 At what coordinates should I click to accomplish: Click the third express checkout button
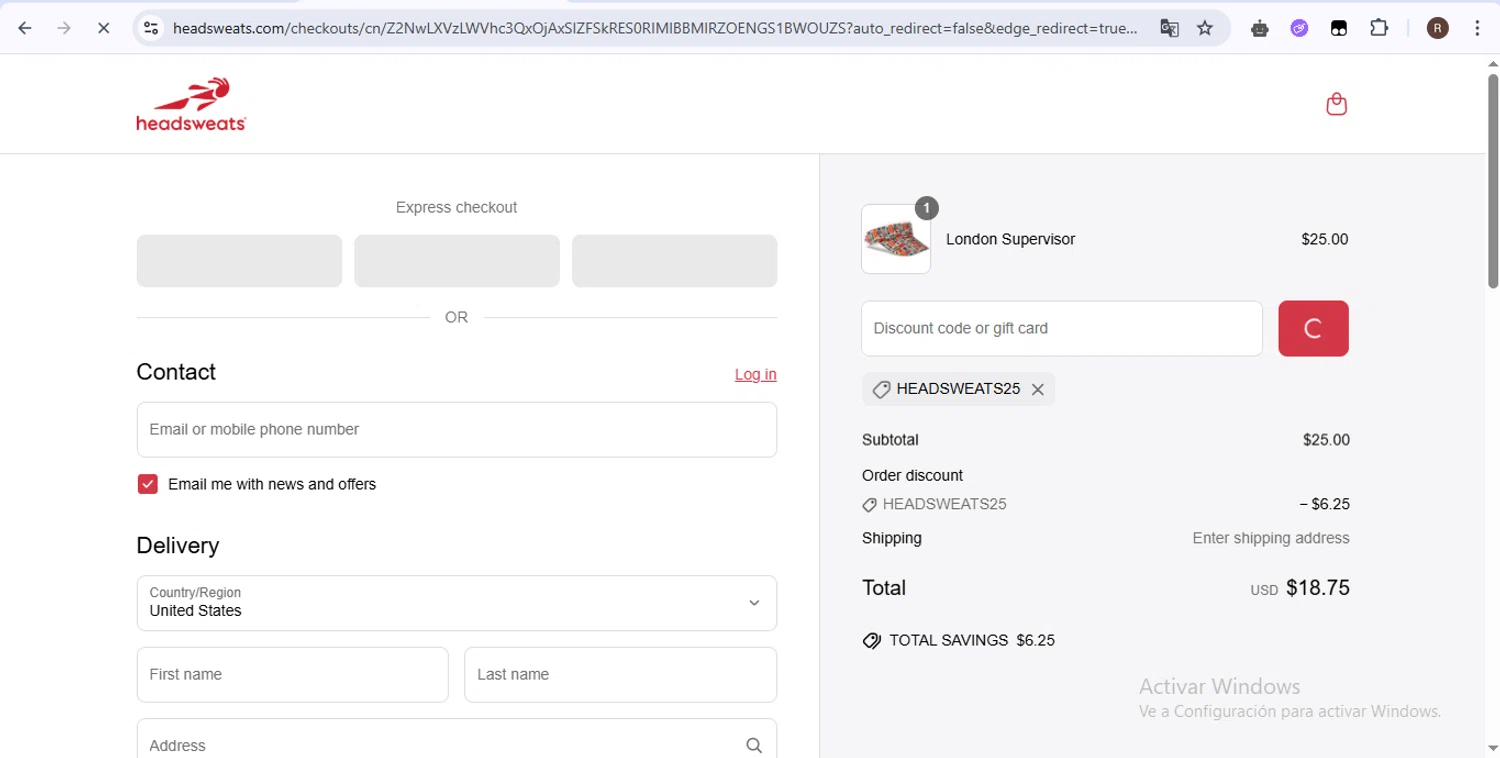[x=674, y=261]
